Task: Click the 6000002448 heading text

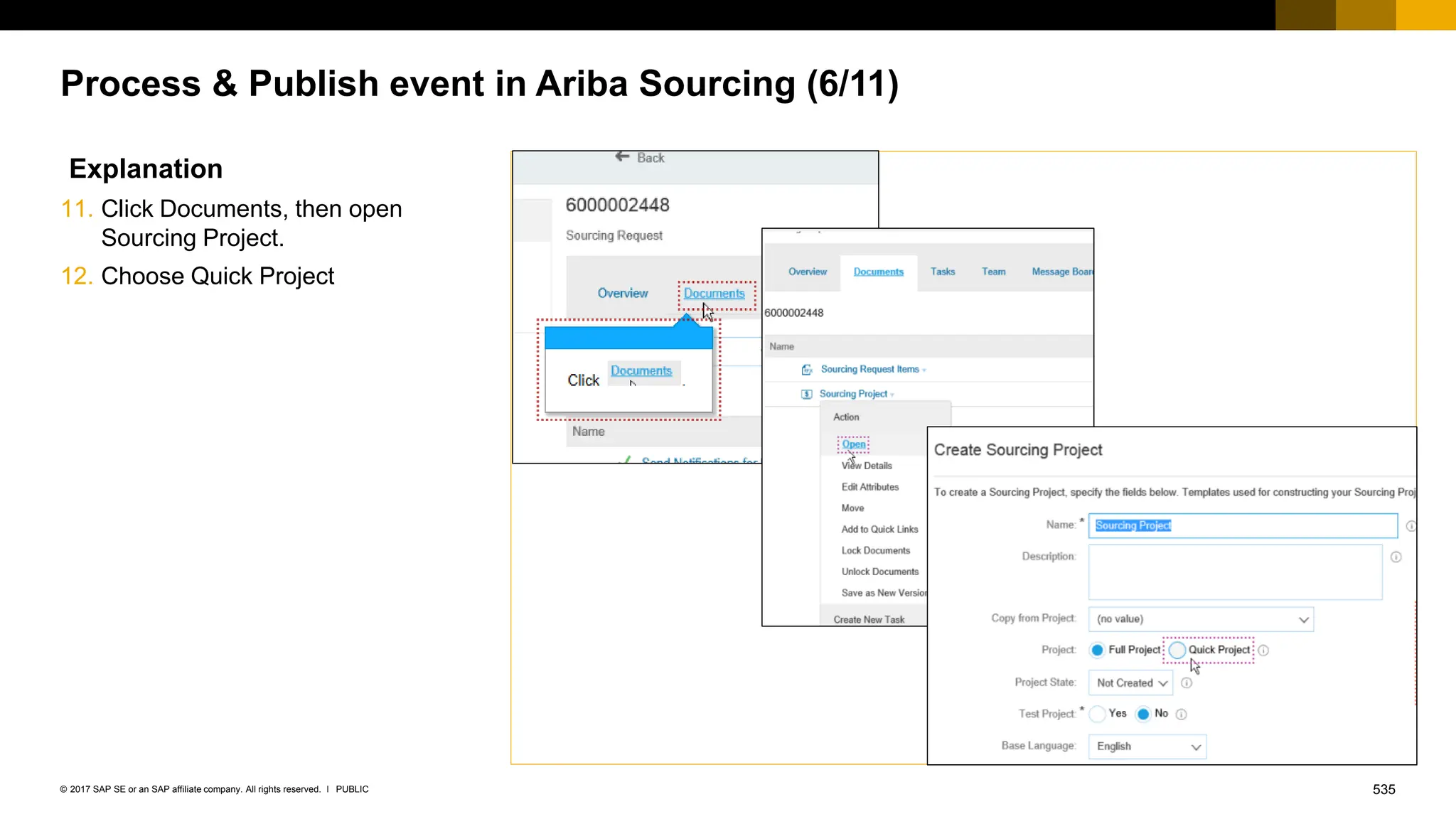Action: (617, 205)
